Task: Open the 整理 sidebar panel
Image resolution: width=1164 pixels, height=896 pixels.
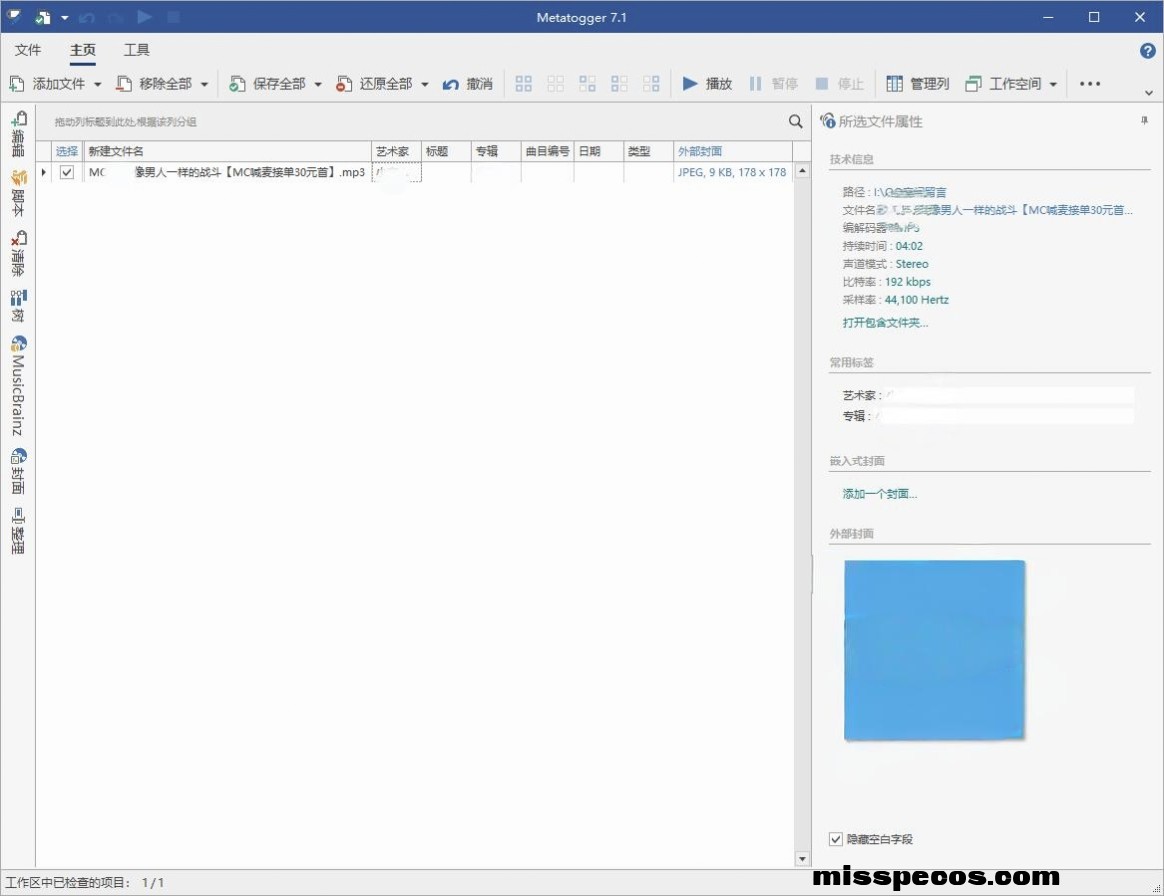Action: tap(18, 531)
